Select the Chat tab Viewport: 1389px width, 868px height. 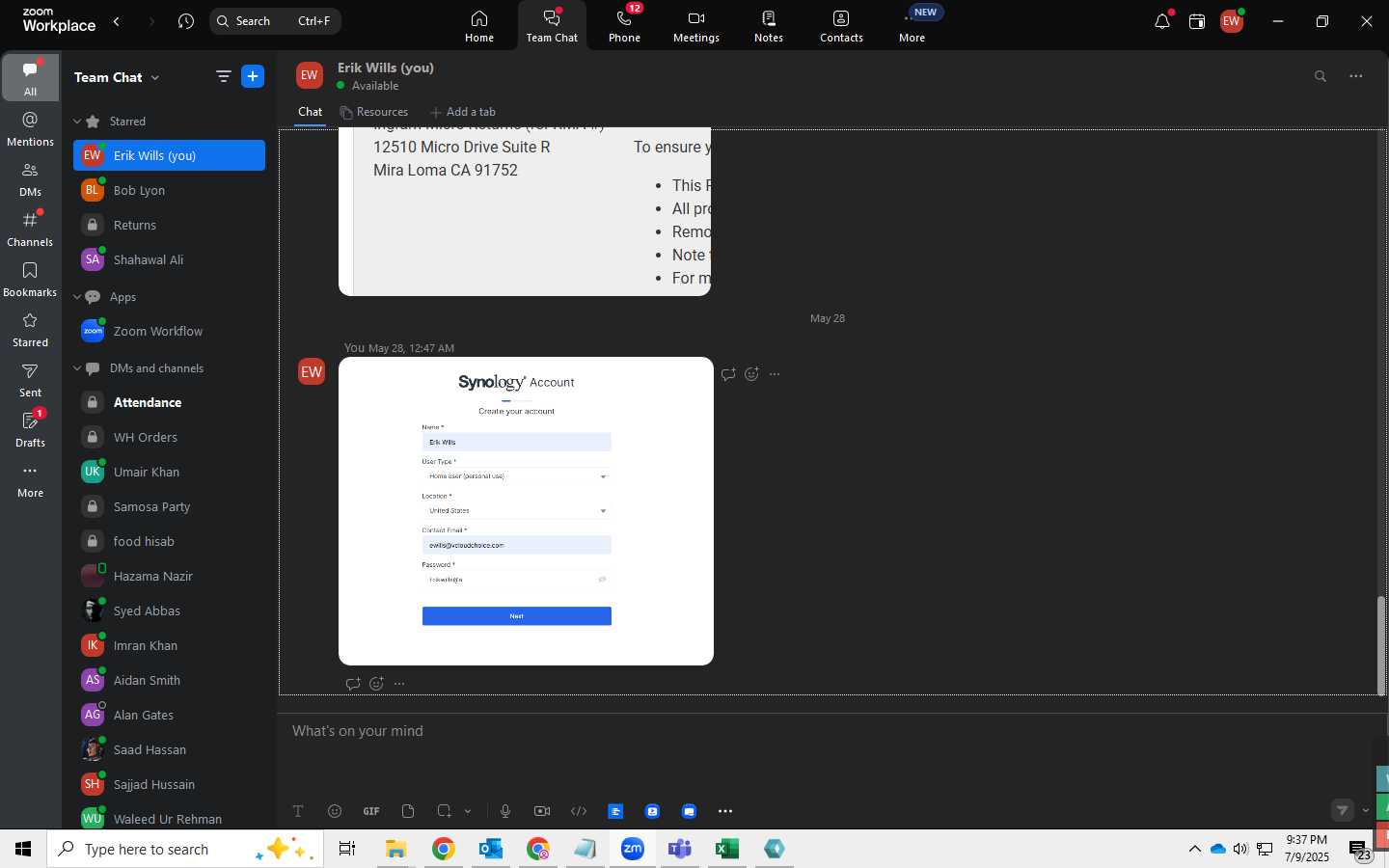311,112
